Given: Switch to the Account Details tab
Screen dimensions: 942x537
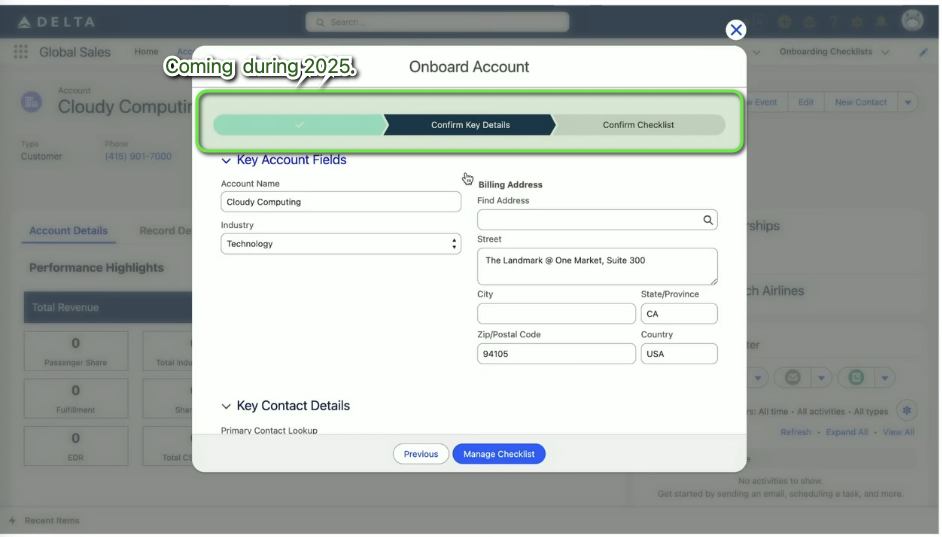Looking at the screenshot, I should tap(68, 231).
